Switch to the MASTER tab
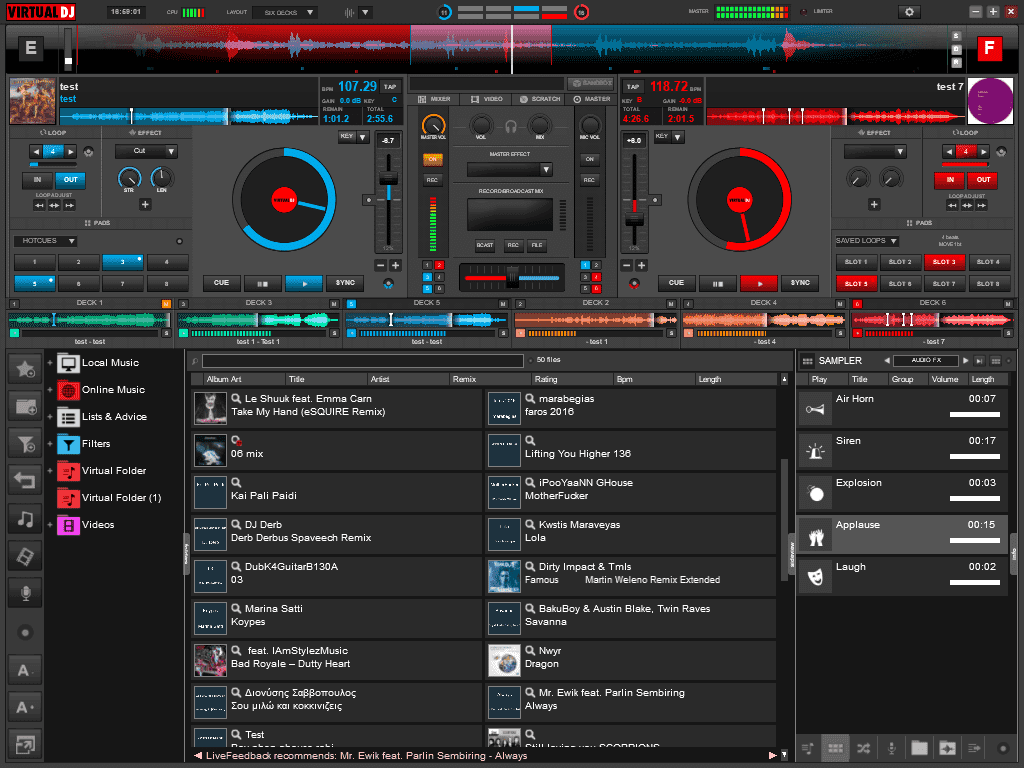Image resolution: width=1024 pixels, height=768 pixels. [x=592, y=99]
